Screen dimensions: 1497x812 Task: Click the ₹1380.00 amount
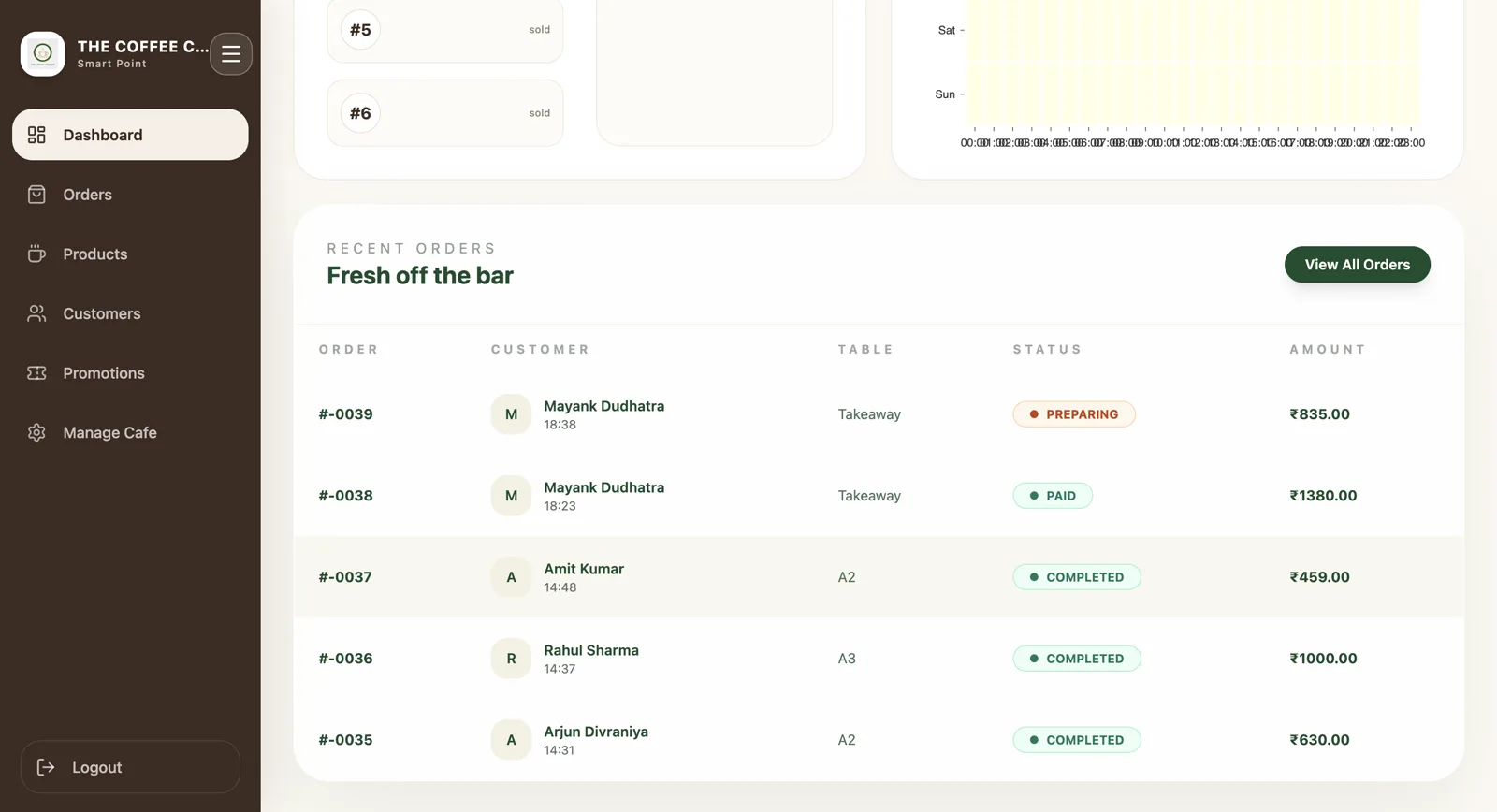[1323, 496]
